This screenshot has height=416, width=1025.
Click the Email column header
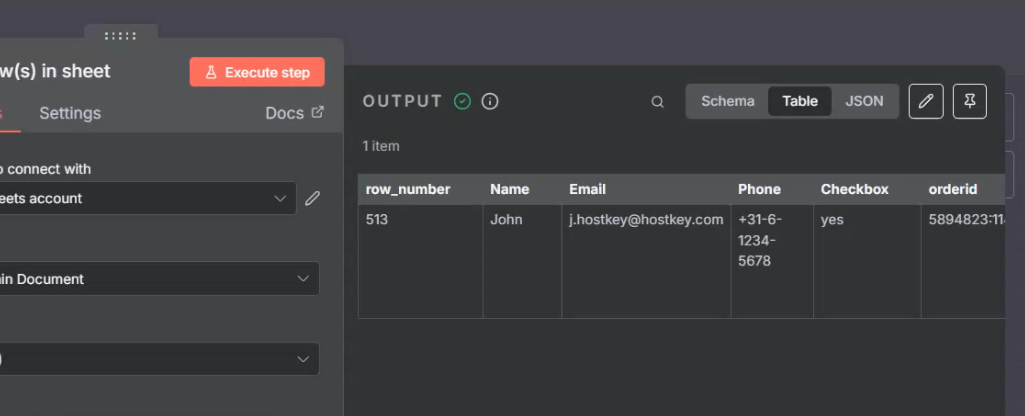click(587, 189)
